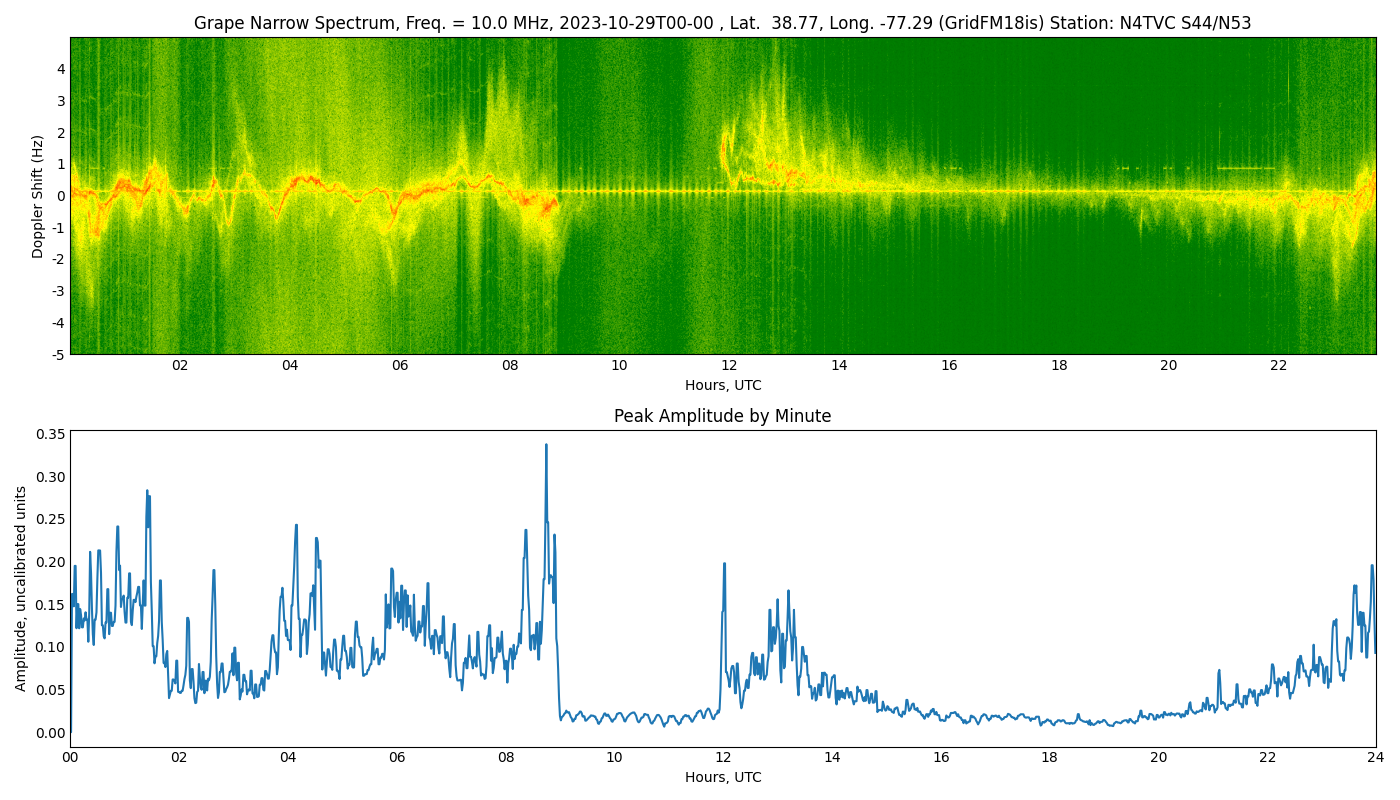Click the Amplitude, uncalibrated units axis label
Viewport: 1400px width, 800px height.
tap(21, 588)
